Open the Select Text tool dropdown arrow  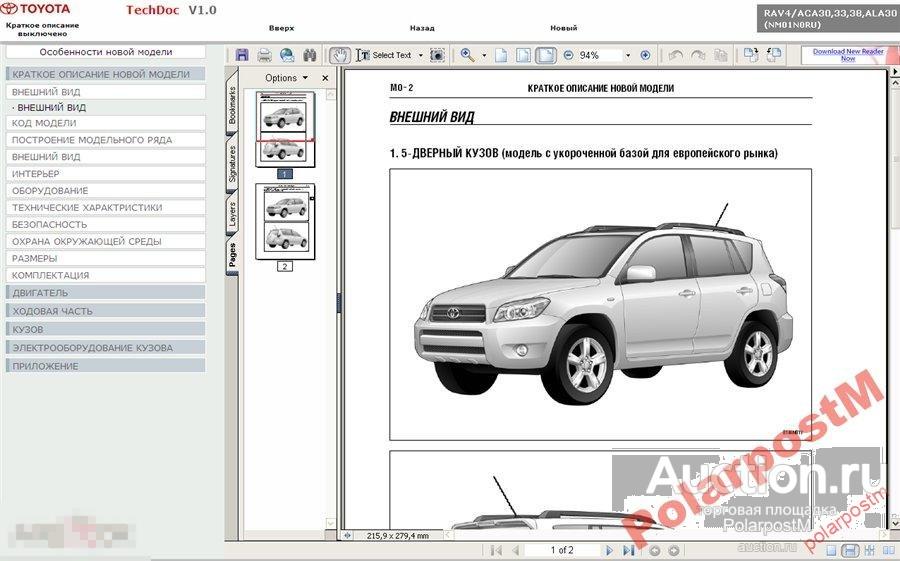coord(420,55)
